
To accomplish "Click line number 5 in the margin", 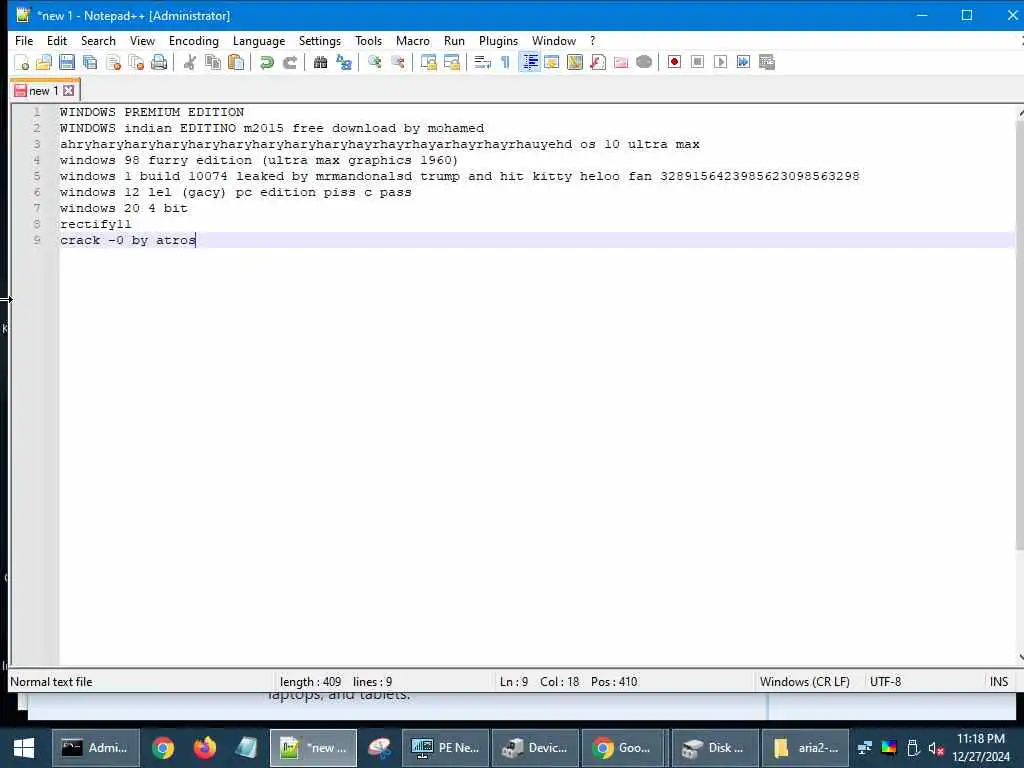I will tap(37, 176).
